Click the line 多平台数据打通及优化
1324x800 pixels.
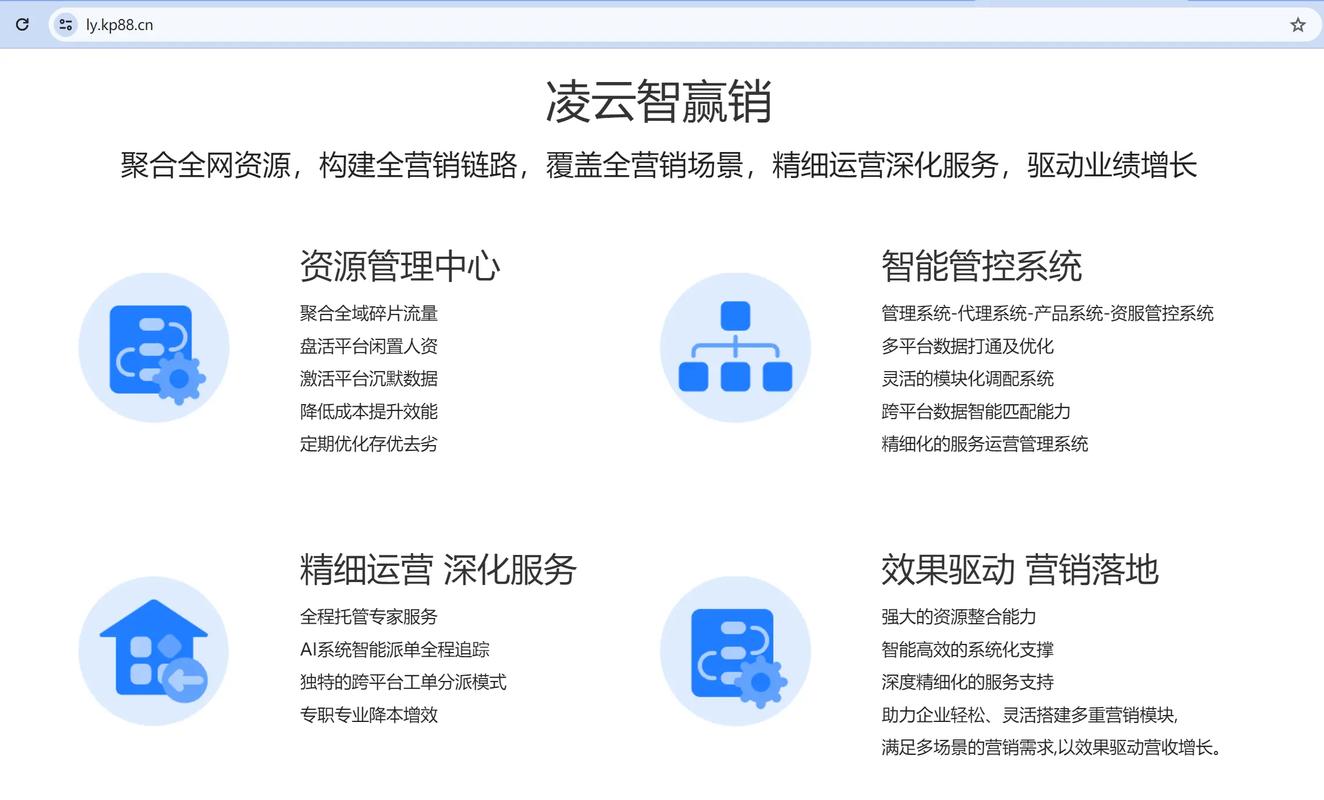(x=968, y=346)
